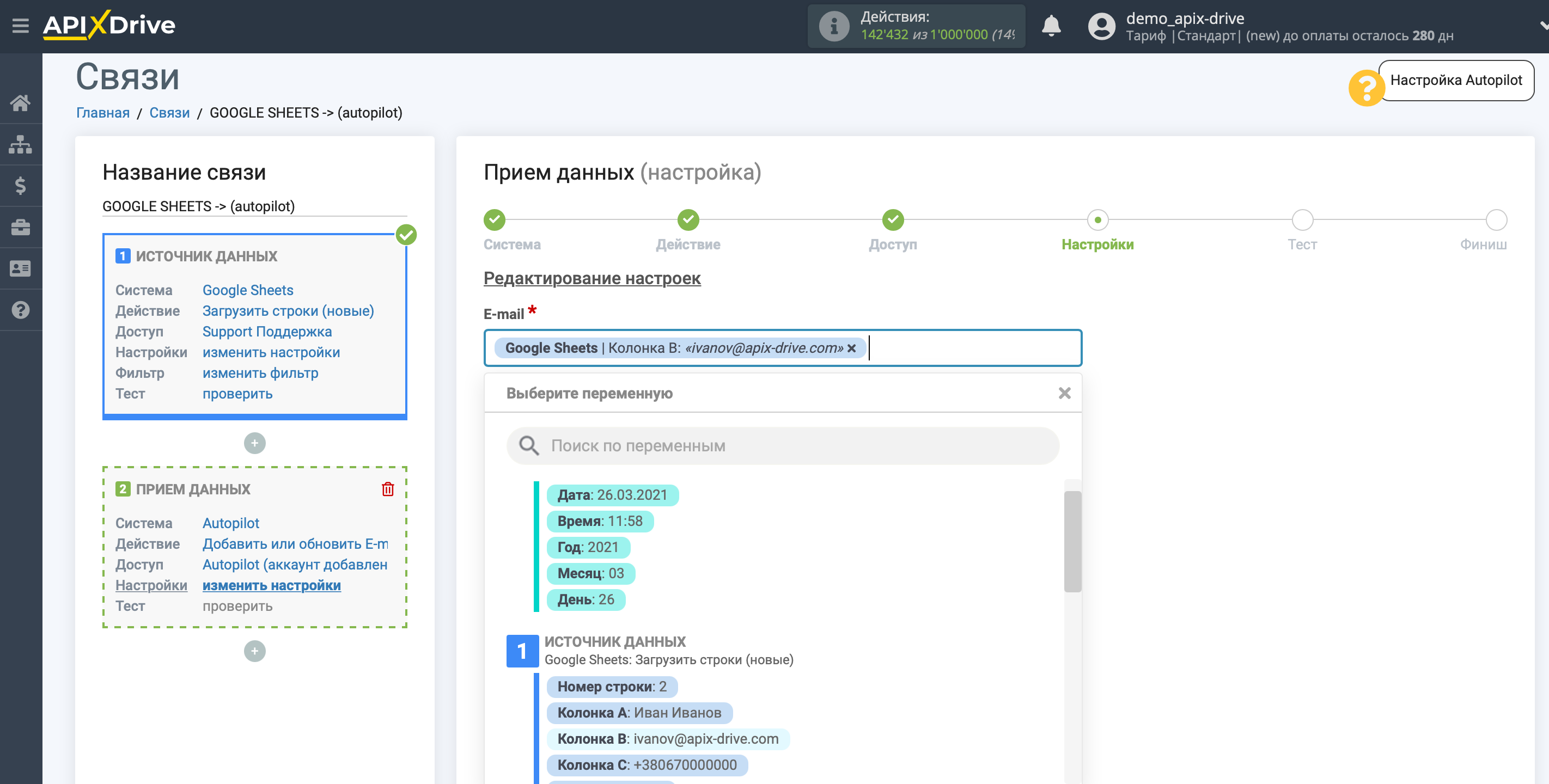Click ИСТОЧНИК ДАННЫХ header in variable list
Image resolution: width=1549 pixels, height=784 pixels.
point(614,641)
